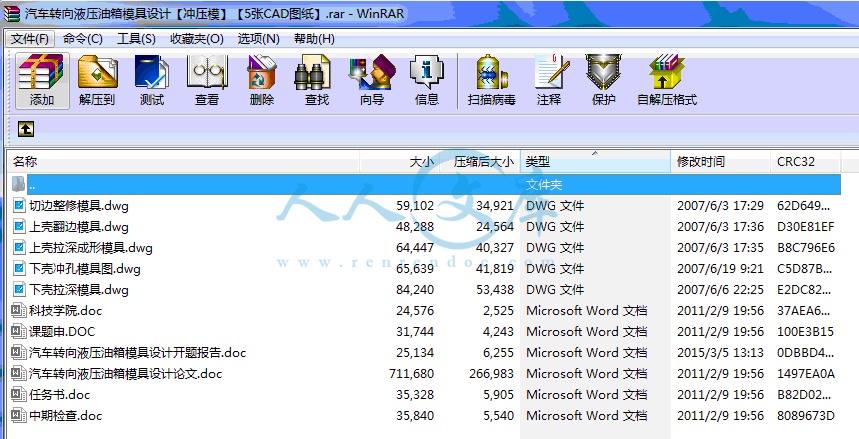Click the Word icon of 汽车转向液压油箱模具设计论文.doc
859x439 pixels.
pyautogui.click(x=19, y=373)
